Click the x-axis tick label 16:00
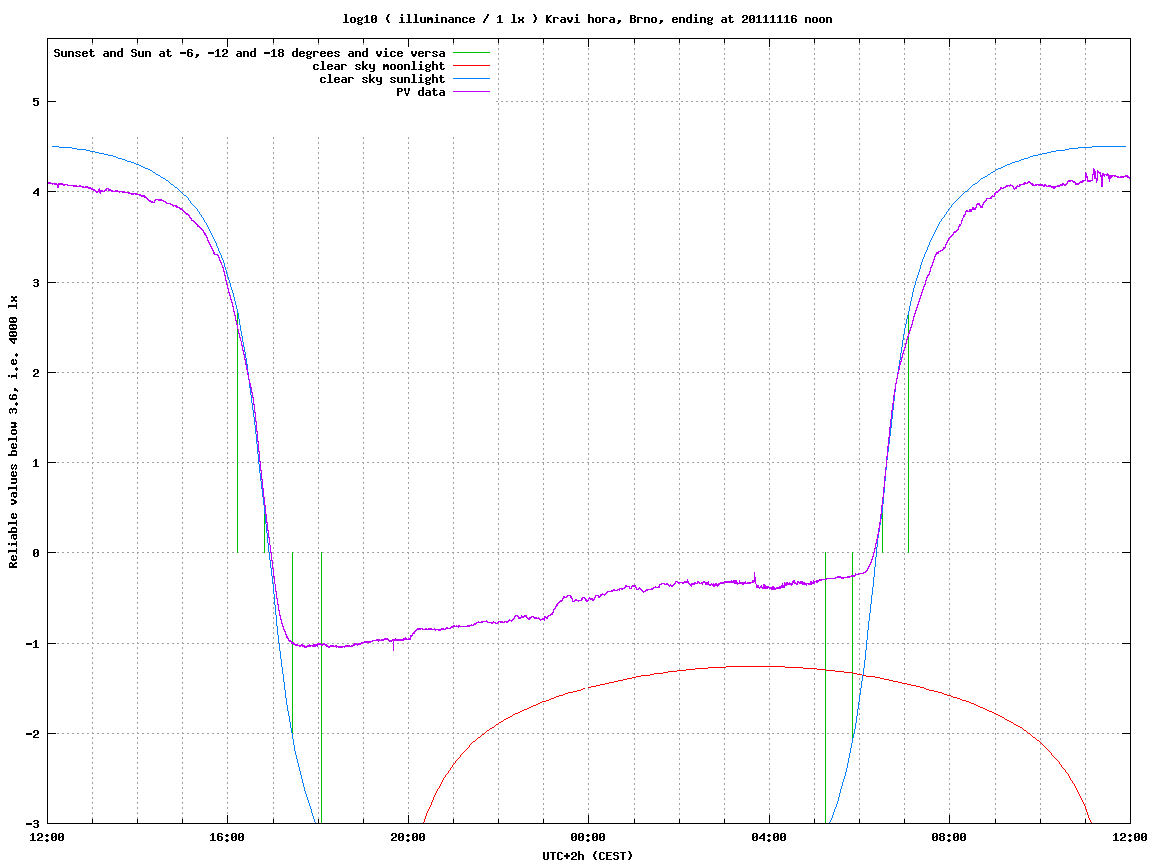 pos(228,837)
